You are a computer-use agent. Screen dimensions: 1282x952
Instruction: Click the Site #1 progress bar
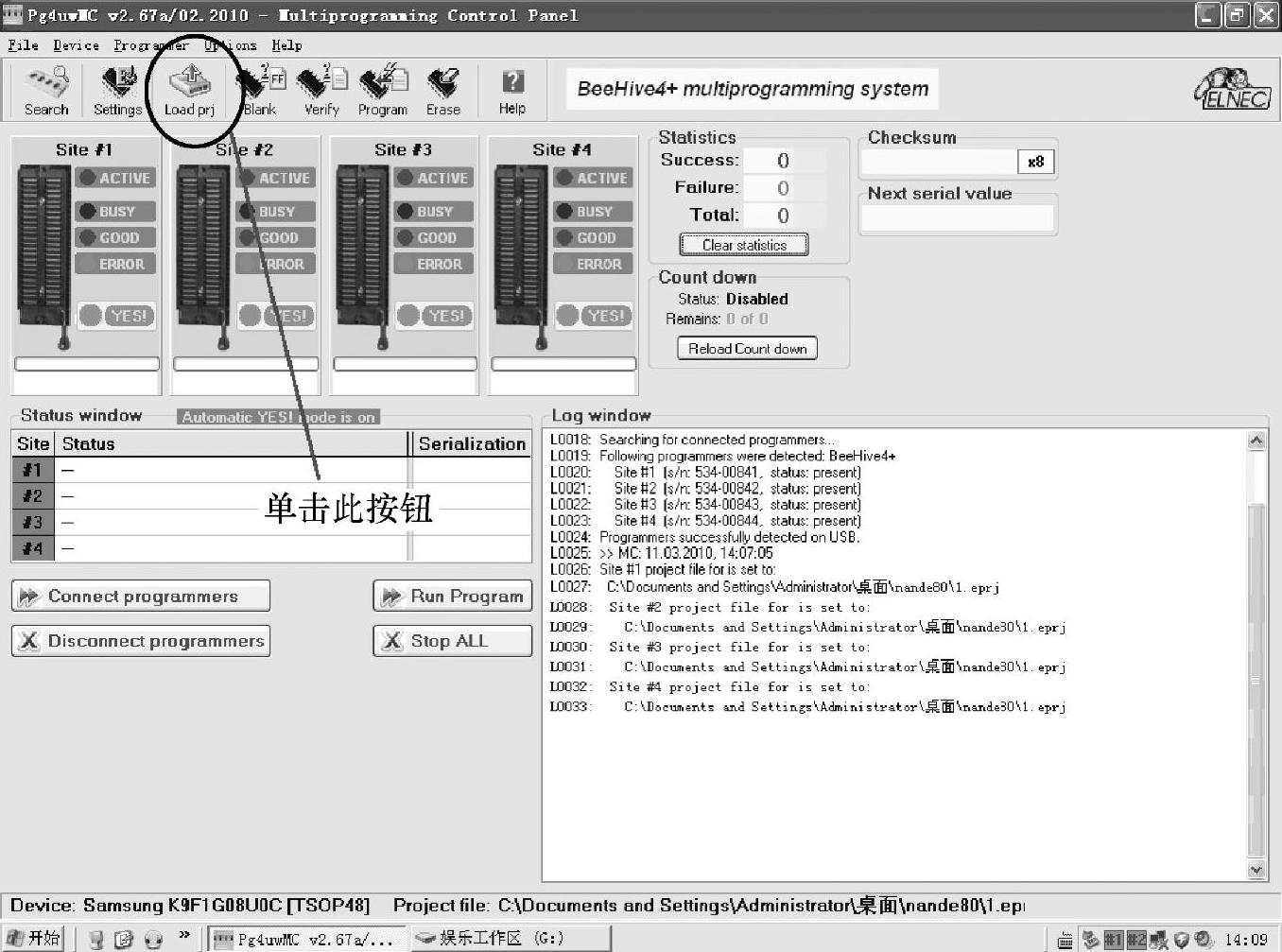[x=87, y=364]
